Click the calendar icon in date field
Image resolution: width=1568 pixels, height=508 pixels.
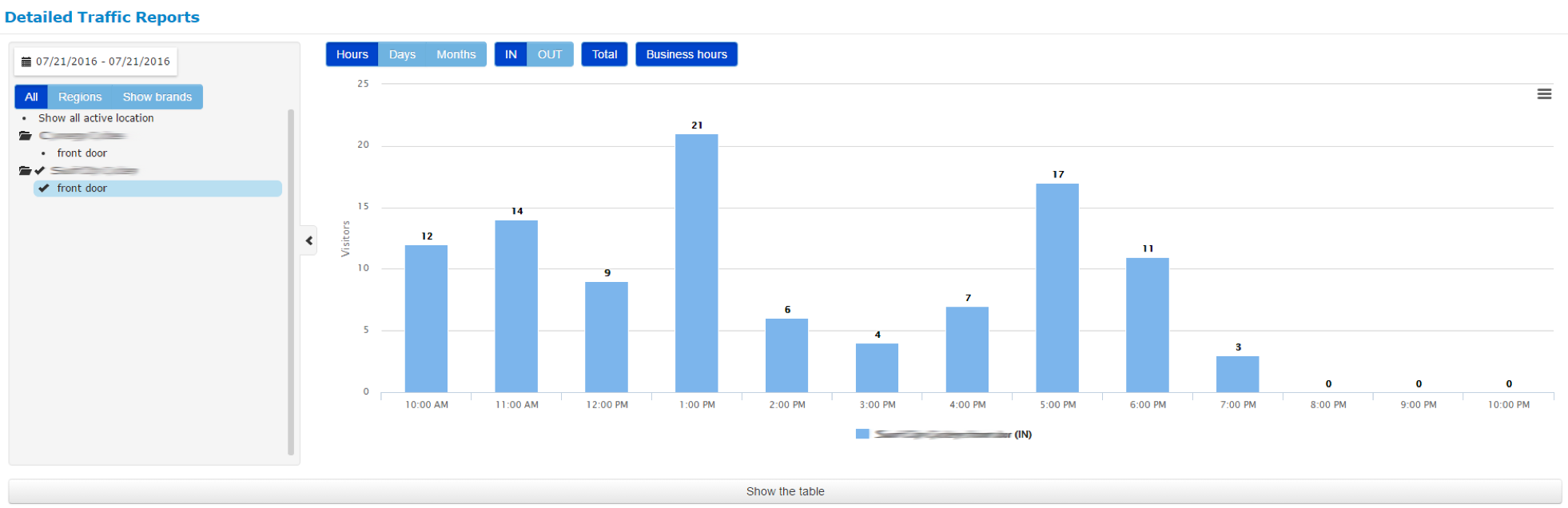pyautogui.click(x=26, y=62)
